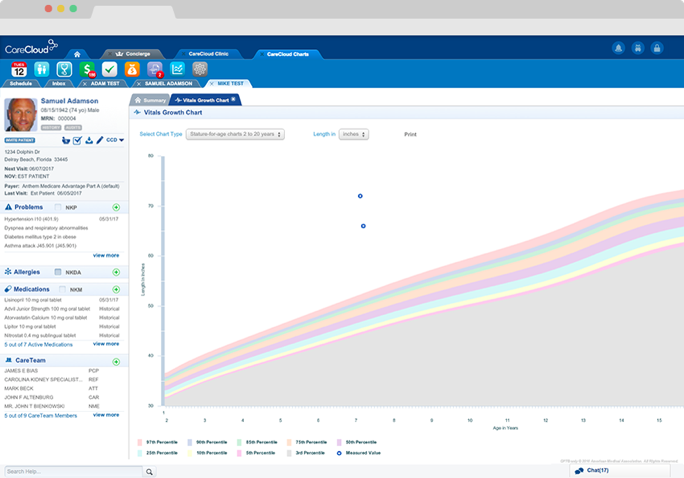Click the icon between bell and lock
684x478 pixels.
tap(638, 48)
